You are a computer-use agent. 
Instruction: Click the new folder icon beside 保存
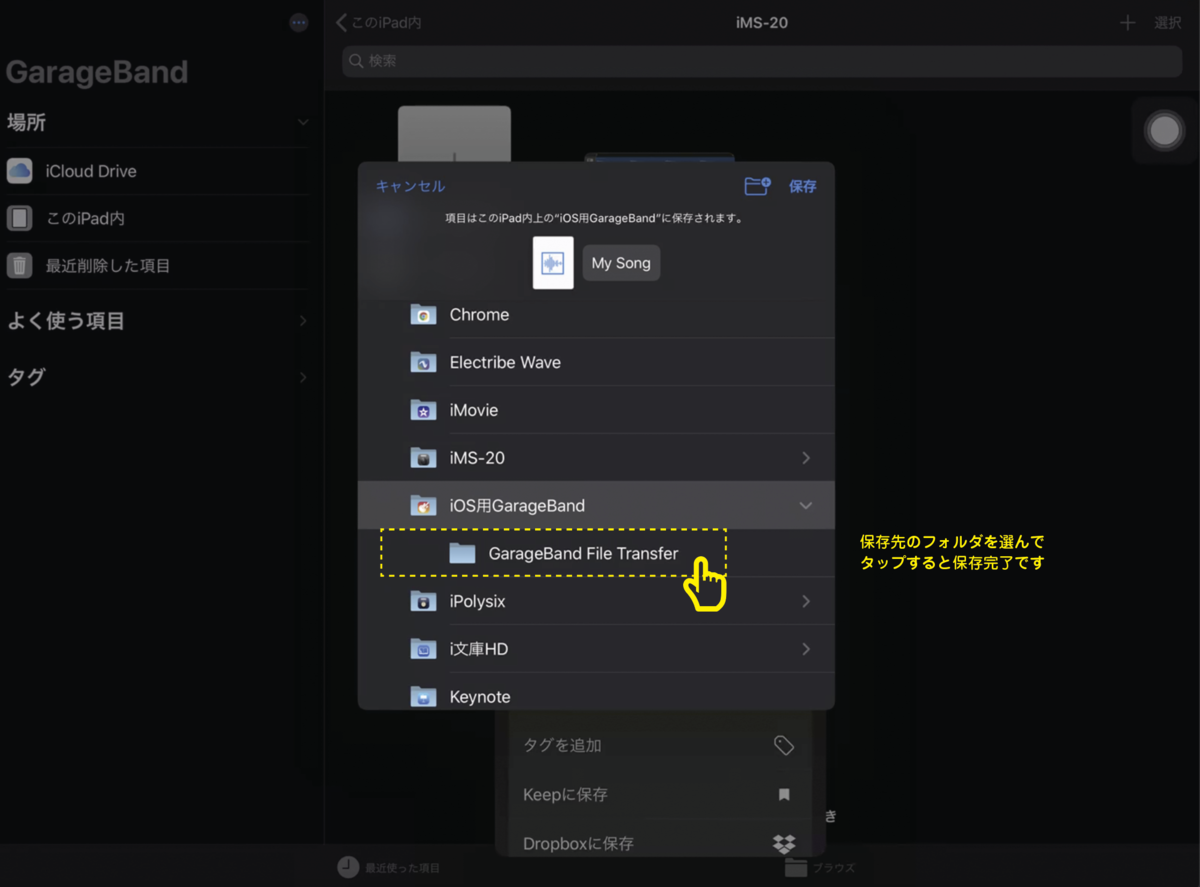(x=758, y=186)
